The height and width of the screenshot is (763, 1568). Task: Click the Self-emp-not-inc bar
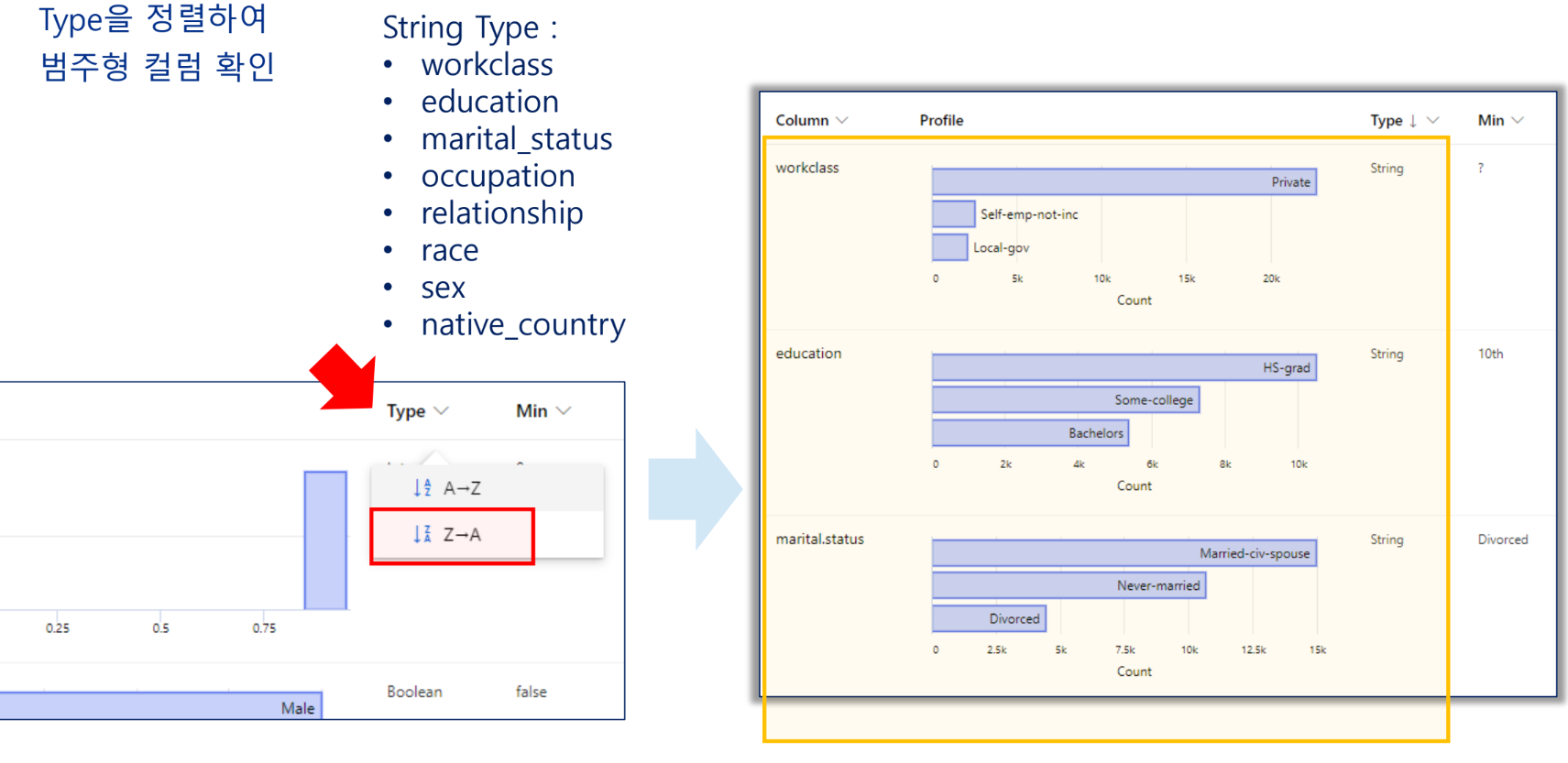pyautogui.click(x=953, y=214)
